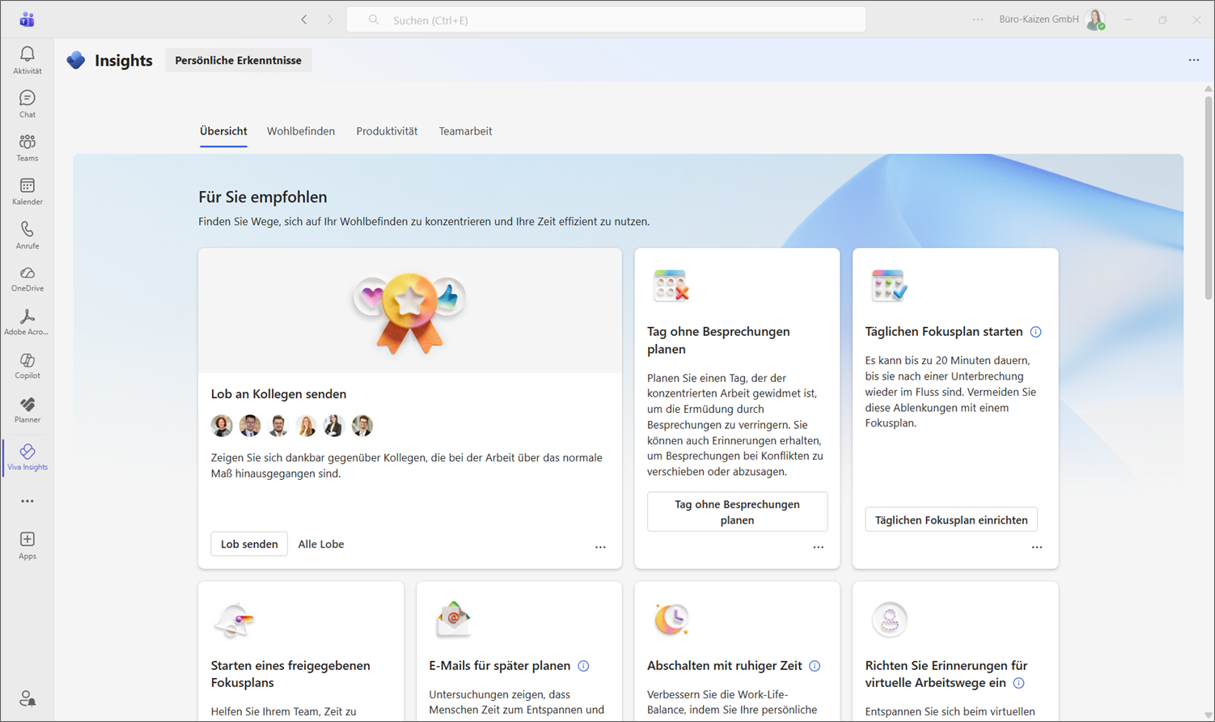
Task: Open the Kalender app icon
Action: click(x=27, y=191)
